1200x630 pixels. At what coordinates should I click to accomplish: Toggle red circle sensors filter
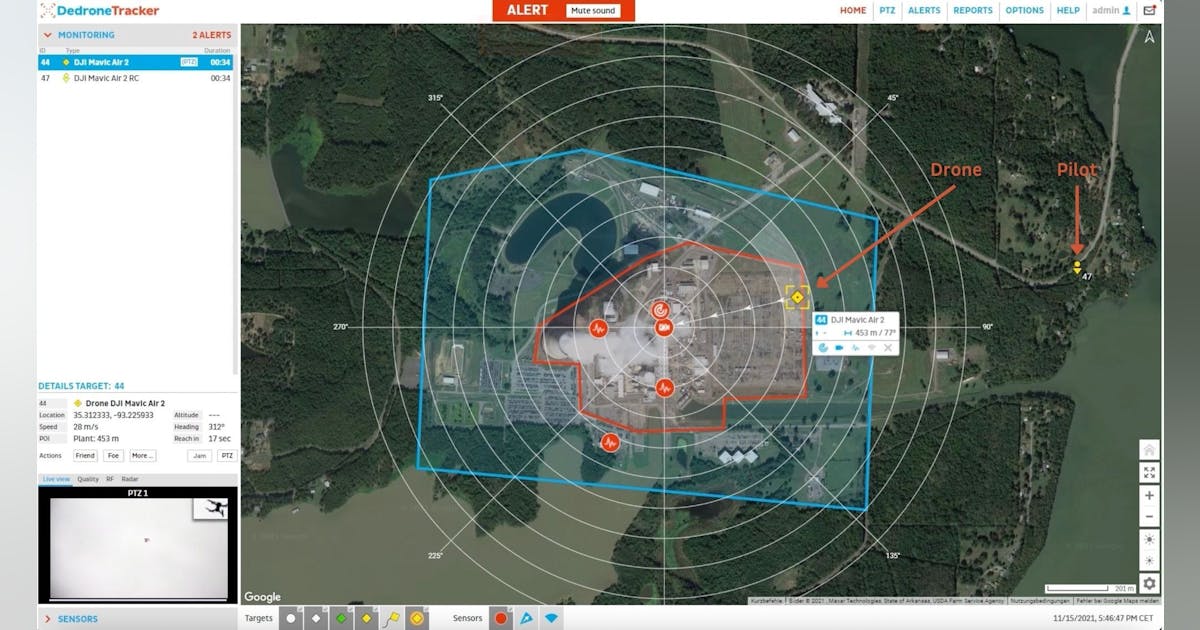pyautogui.click(x=501, y=618)
